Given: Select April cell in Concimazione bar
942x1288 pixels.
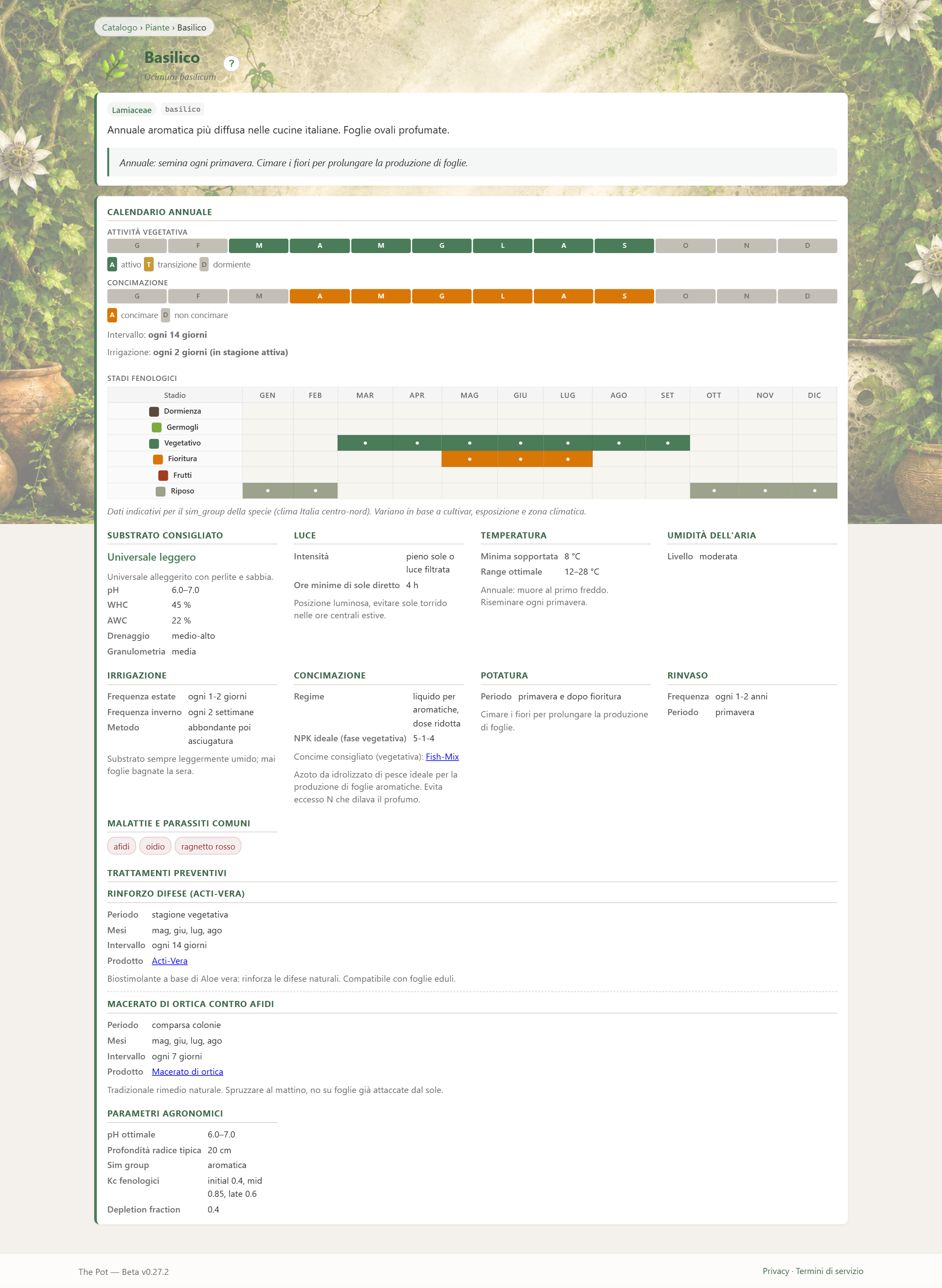Looking at the screenshot, I should pos(320,296).
